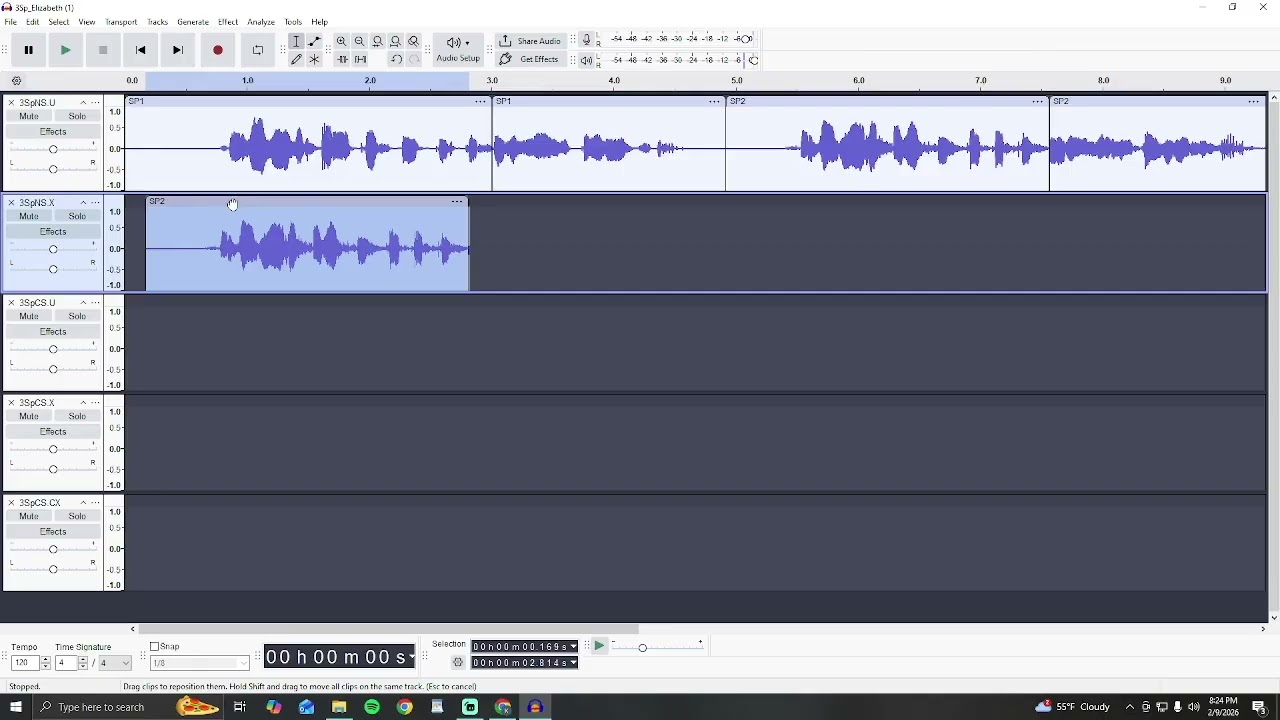Screen dimensions: 1280x720
Task: Solo the 3SpCS.X track
Action: coord(77,417)
